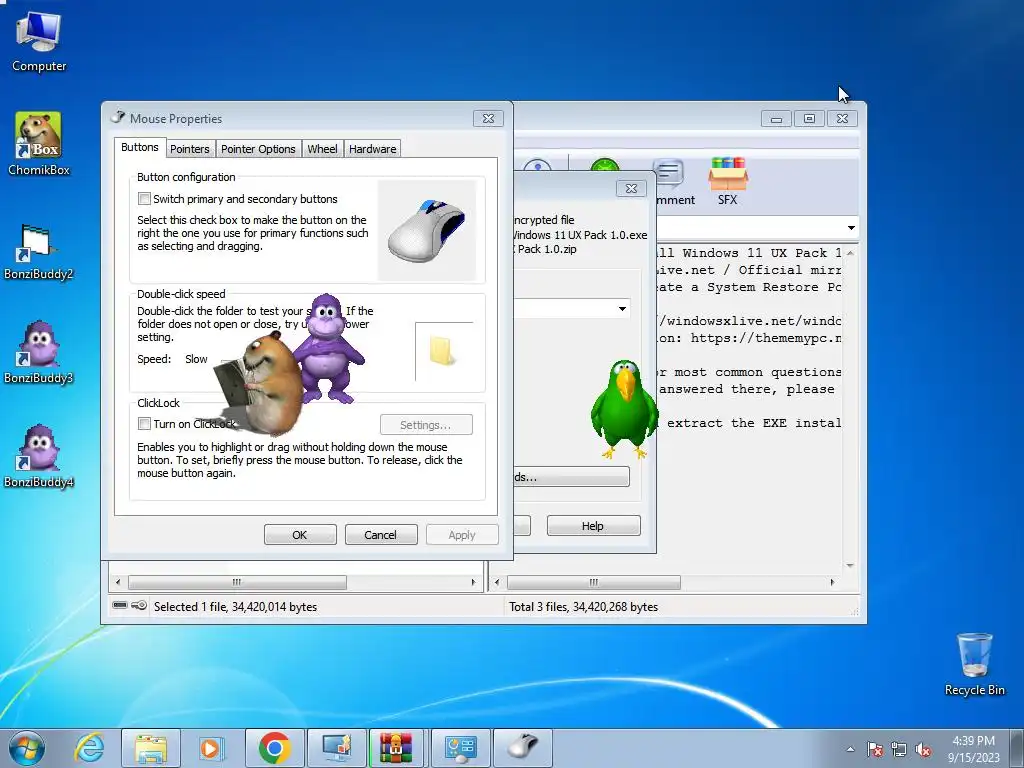
Task: Click Help in the password dialog
Action: coord(593,526)
